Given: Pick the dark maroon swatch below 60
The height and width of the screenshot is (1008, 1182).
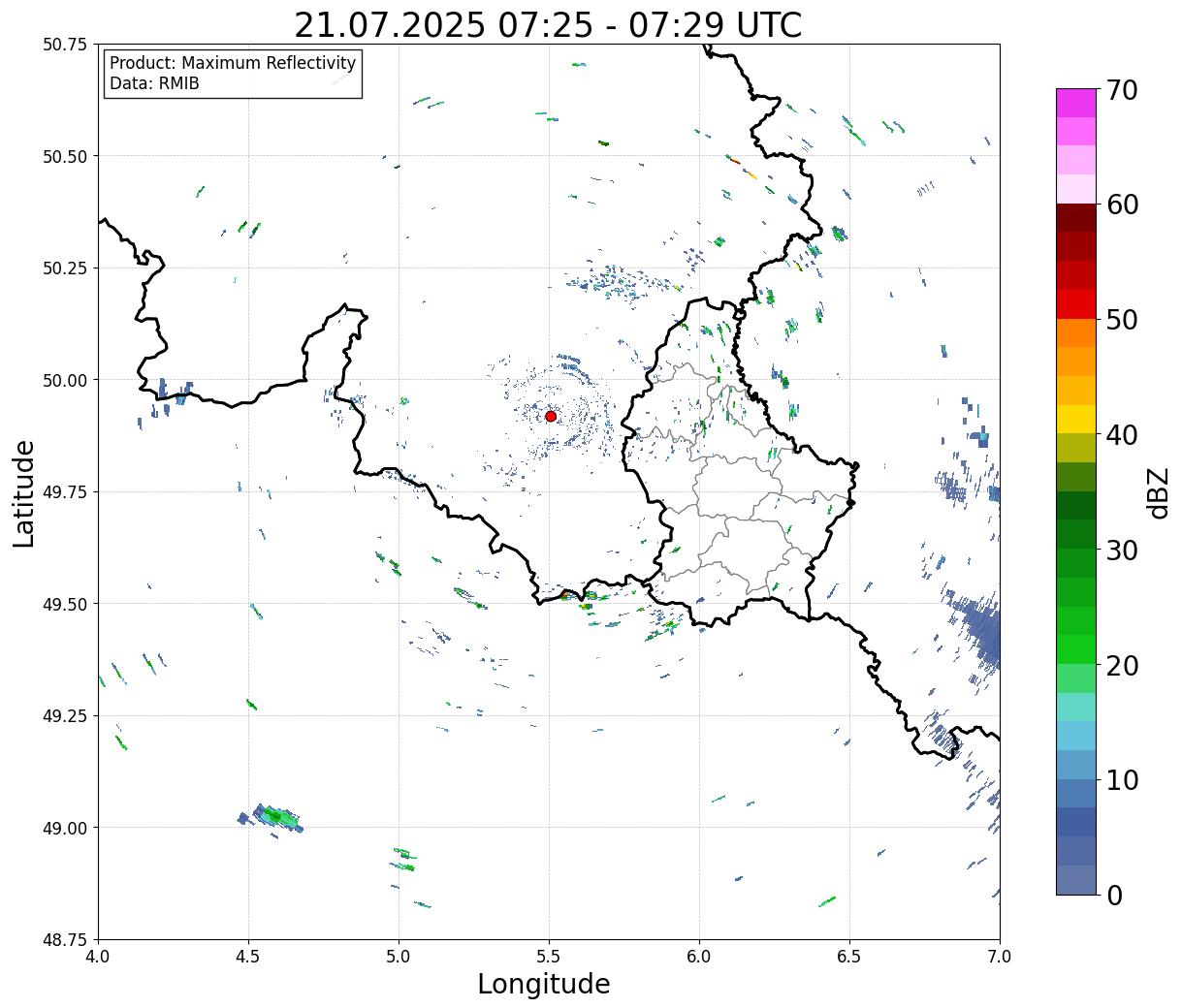Looking at the screenshot, I should (1076, 218).
